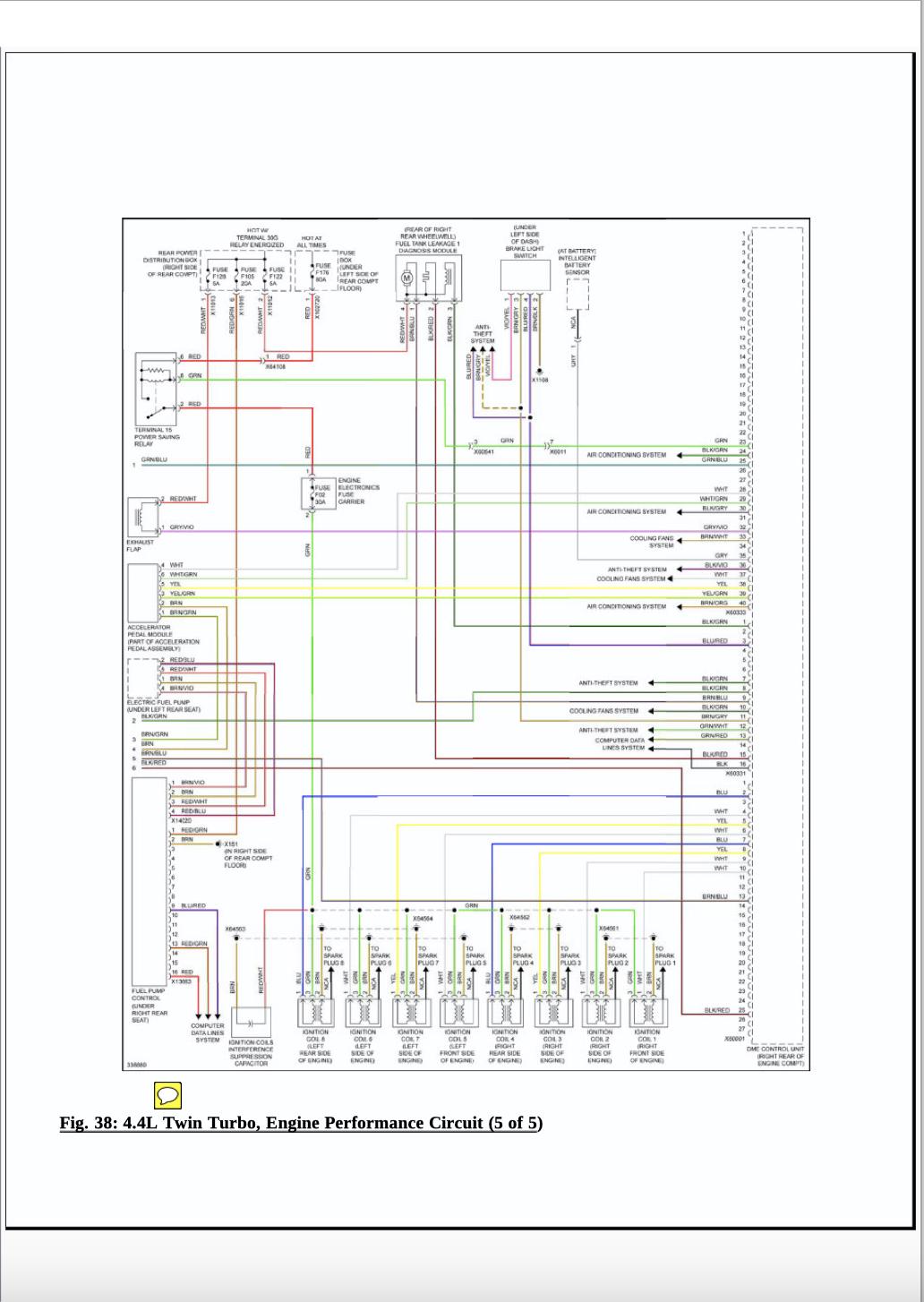Screen dimensions: 924x1302
Task: Select the Ignition Coil 4 symbol
Action: [505, 1012]
